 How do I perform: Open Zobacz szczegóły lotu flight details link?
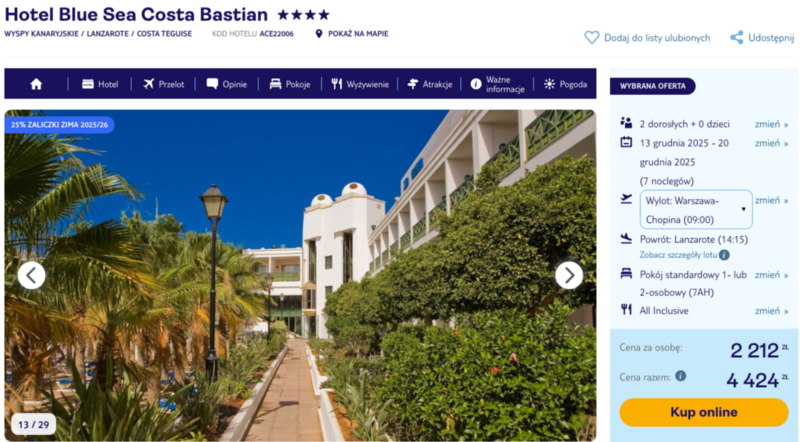pos(678,255)
